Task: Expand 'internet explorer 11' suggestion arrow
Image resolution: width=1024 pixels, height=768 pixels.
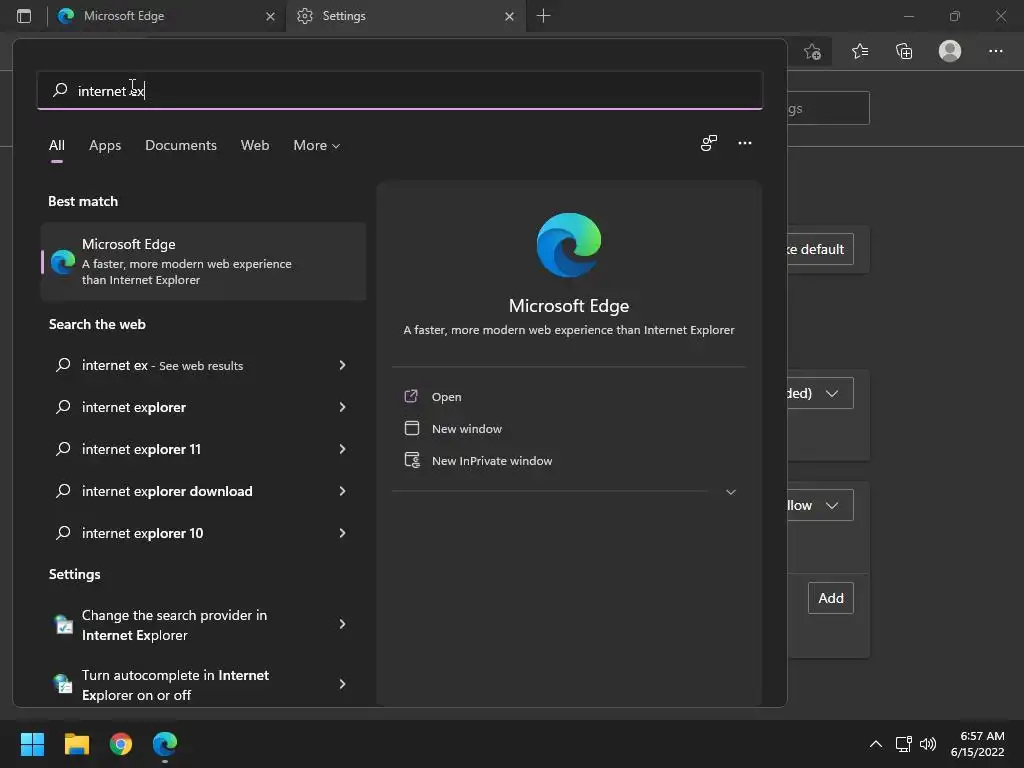Action: coord(342,449)
